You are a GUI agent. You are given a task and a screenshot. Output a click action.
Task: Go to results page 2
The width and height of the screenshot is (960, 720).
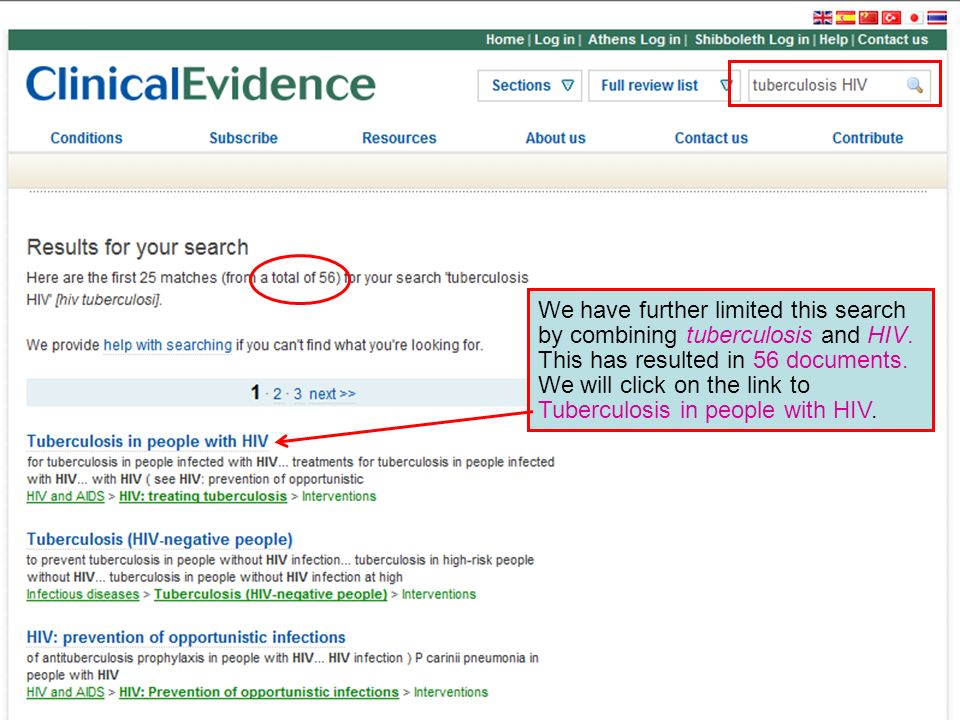pyautogui.click(x=277, y=394)
